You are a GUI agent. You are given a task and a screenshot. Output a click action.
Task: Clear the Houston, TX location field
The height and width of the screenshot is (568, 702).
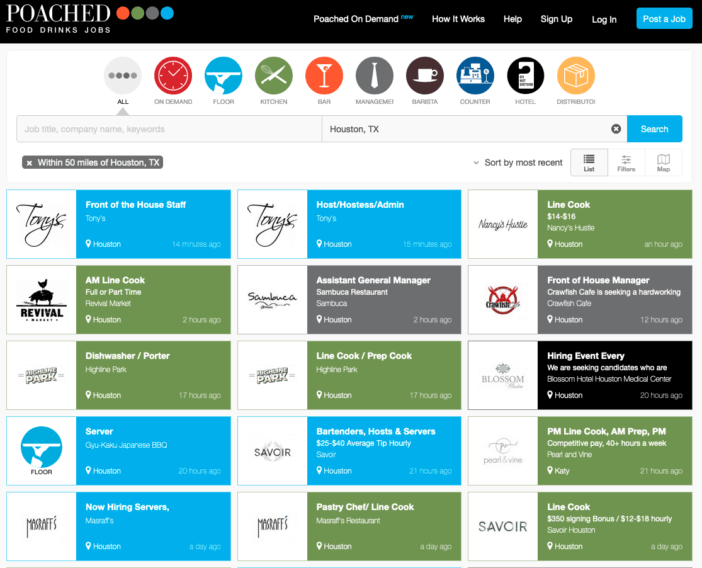616,129
